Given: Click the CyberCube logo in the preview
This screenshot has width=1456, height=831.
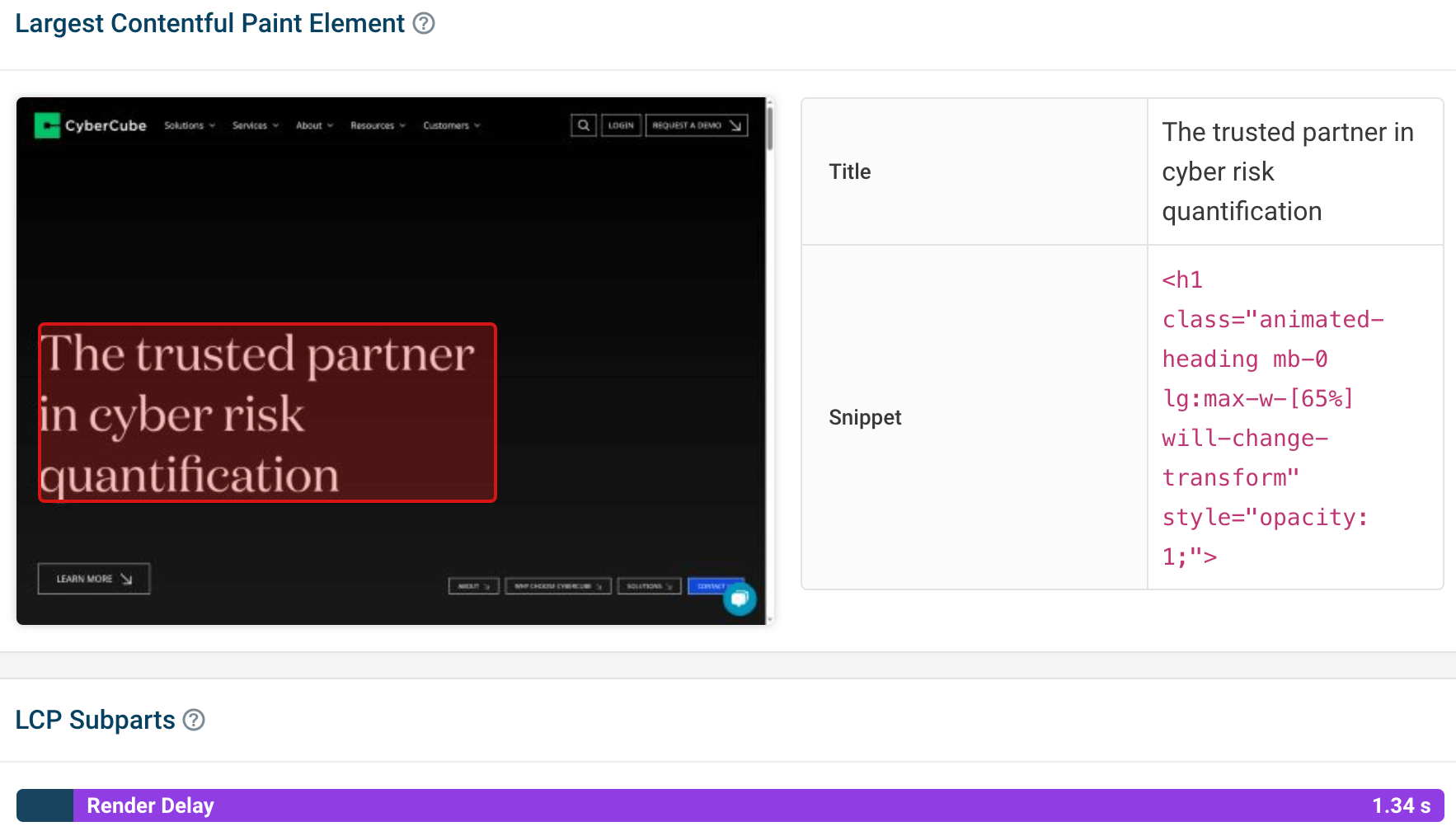Looking at the screenshot, I should (90, 125).
